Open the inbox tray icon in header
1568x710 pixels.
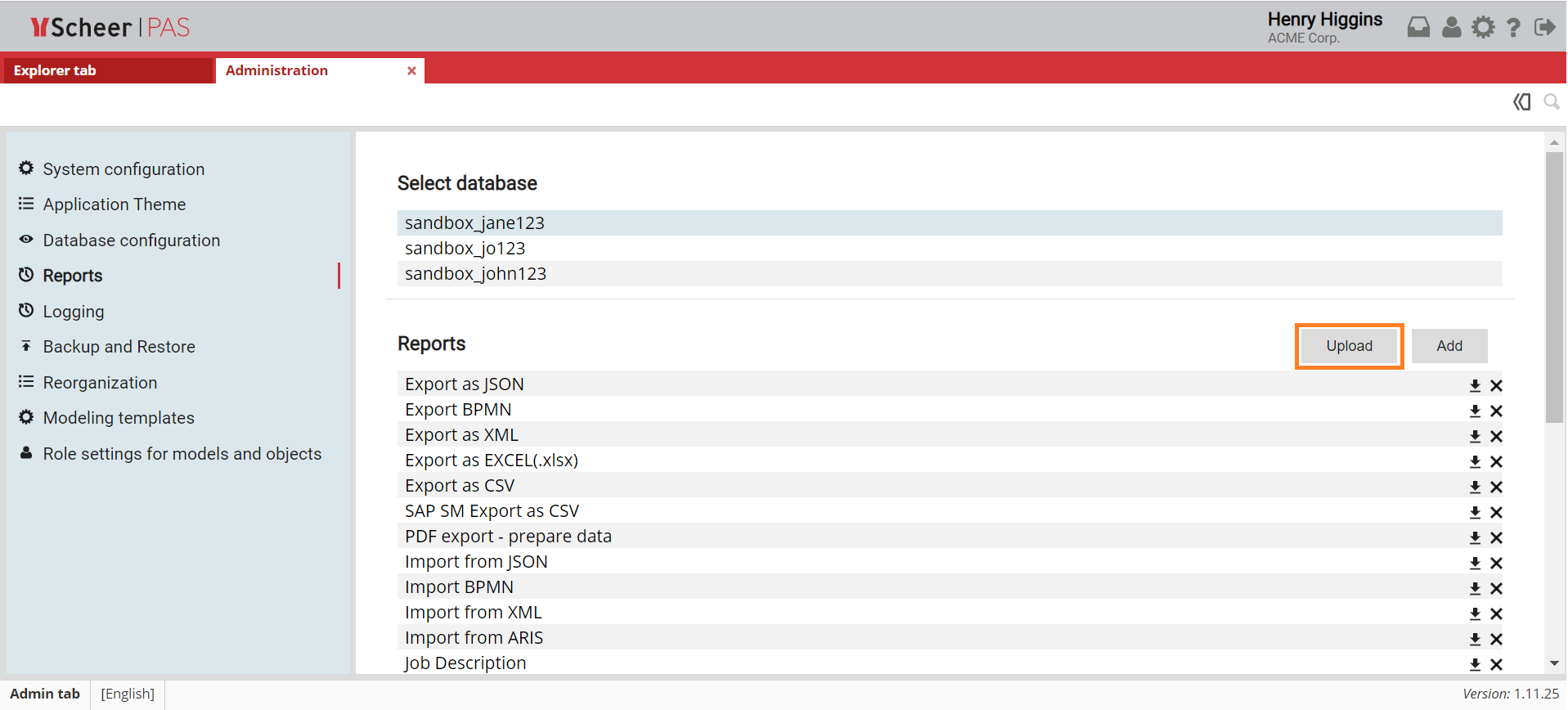(1418, 28)
